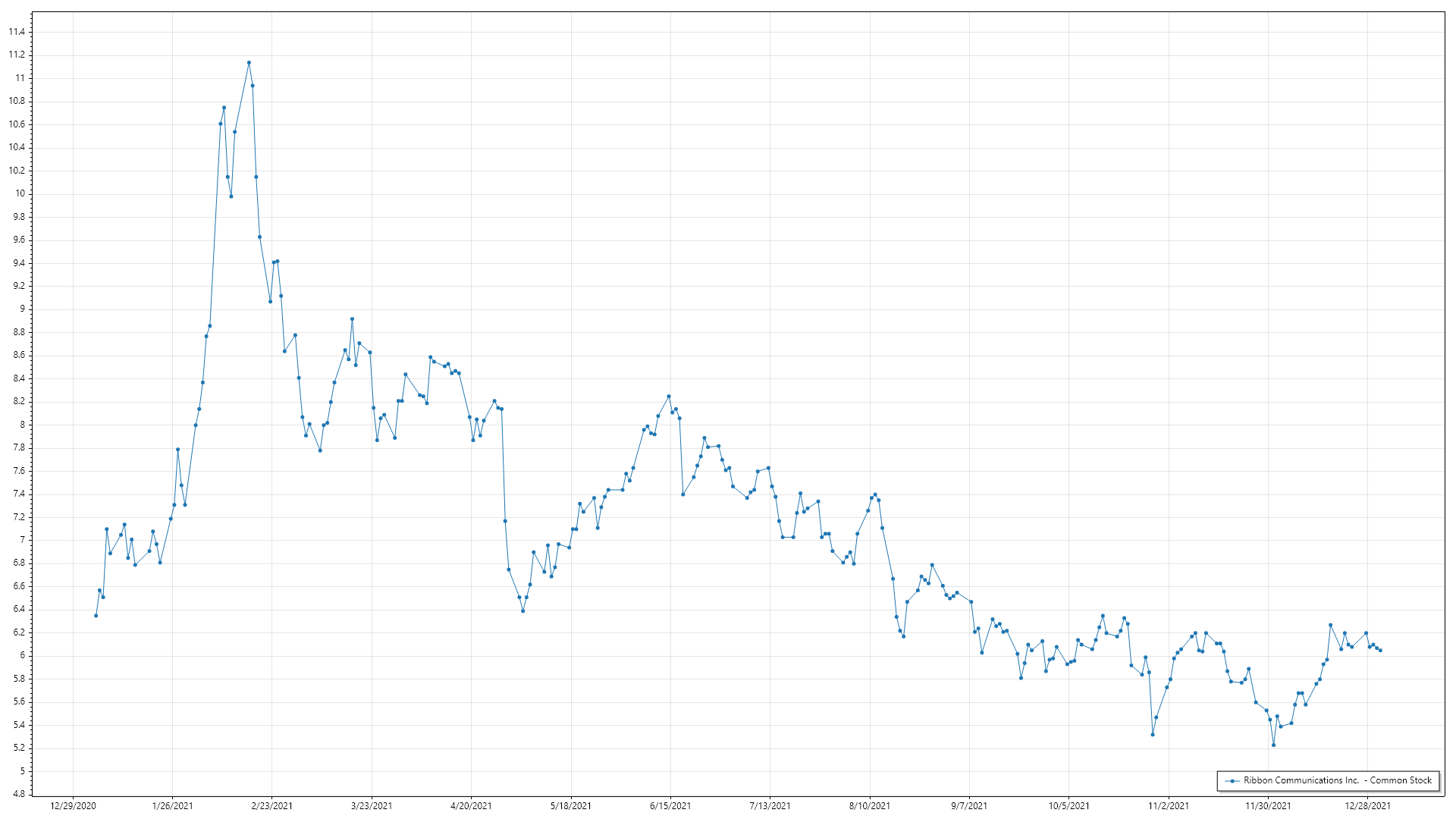The width and height of the screenshot is (1456, 819).
Task: Click the 4/20/2021 x-axis date label
Action: [471, 806]
